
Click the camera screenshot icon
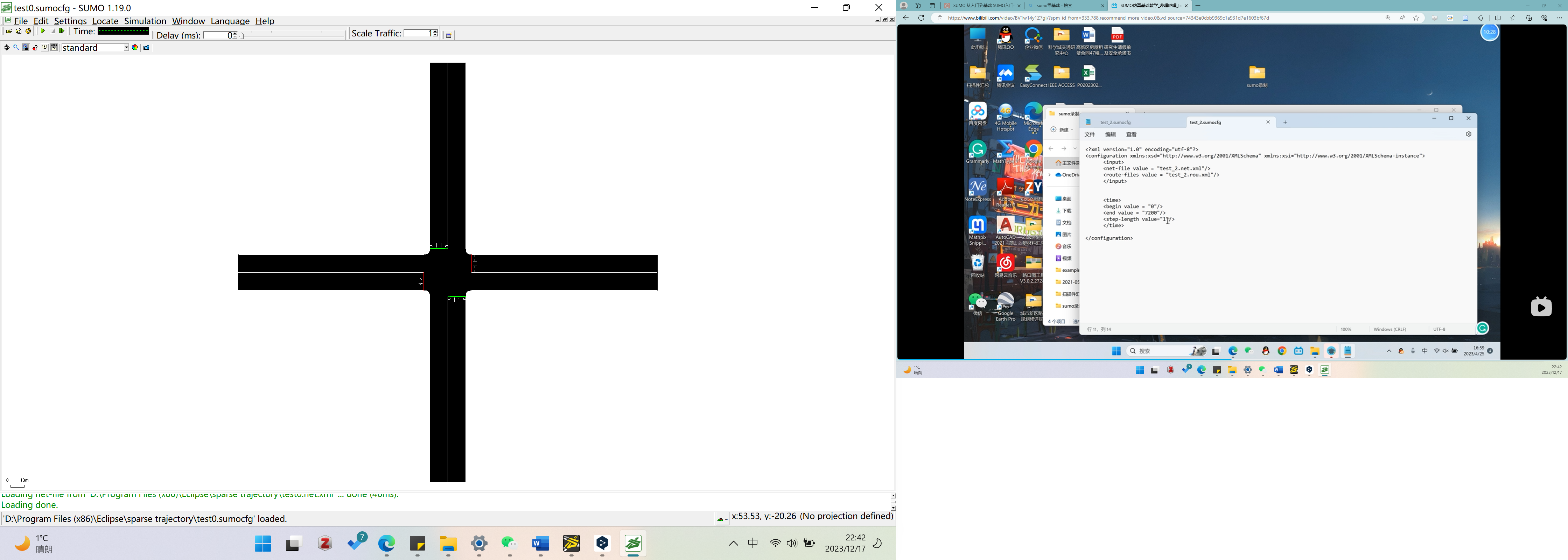pyautogui.click(x=146, y=48)
